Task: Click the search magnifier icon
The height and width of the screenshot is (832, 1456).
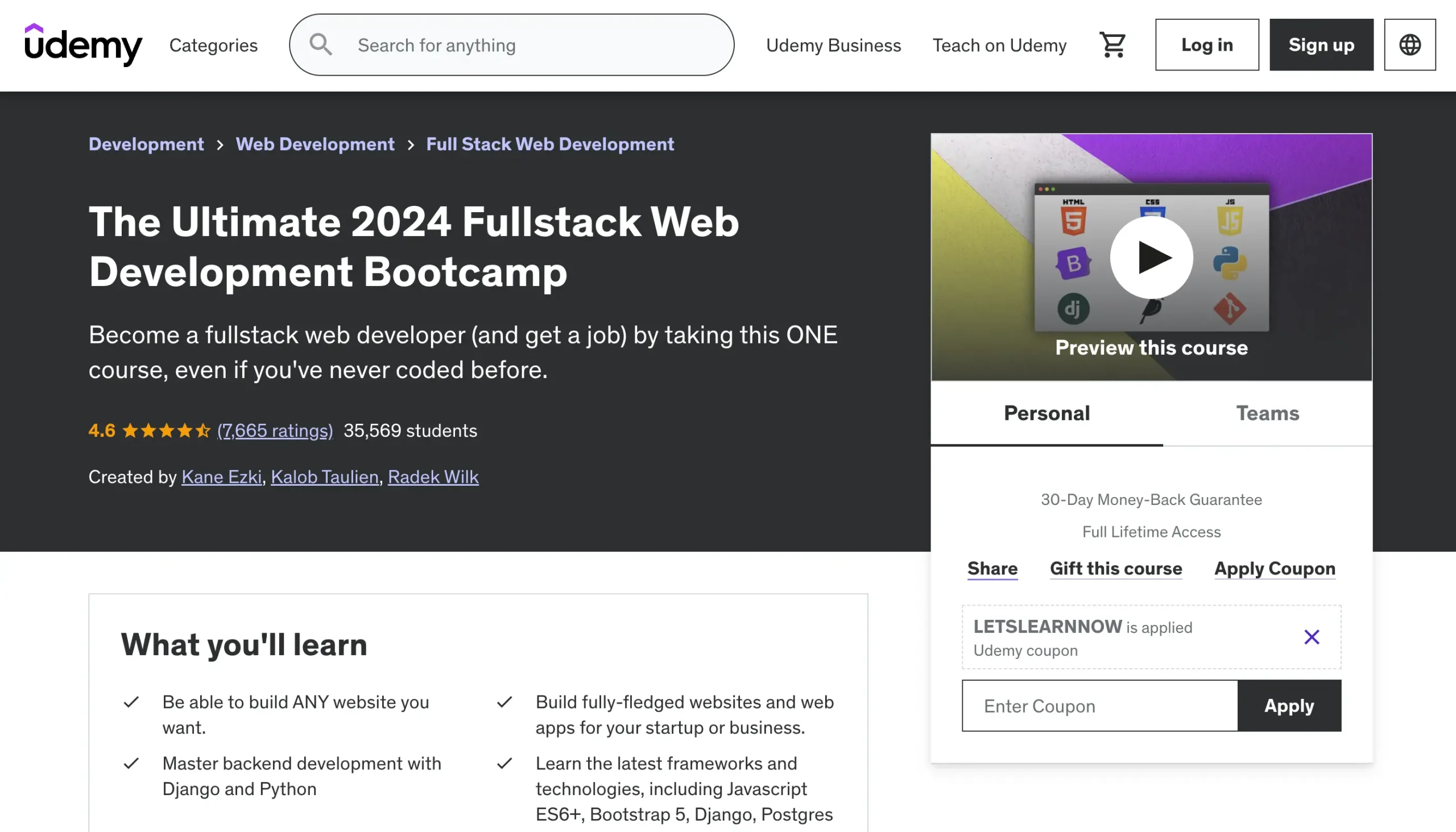Action: point(321,44)
